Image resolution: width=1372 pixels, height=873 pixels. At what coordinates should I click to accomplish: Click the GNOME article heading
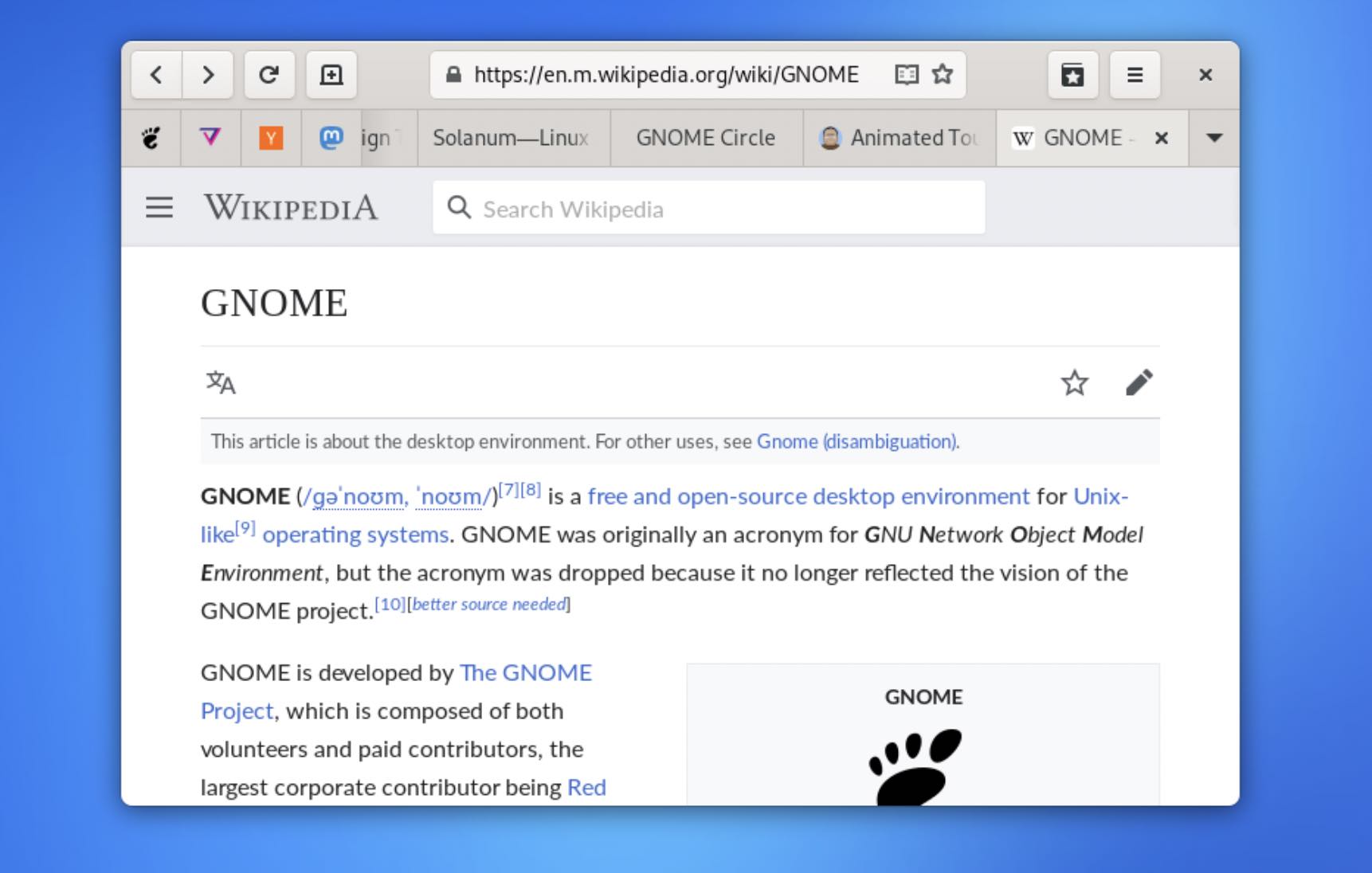click(274, 303)
